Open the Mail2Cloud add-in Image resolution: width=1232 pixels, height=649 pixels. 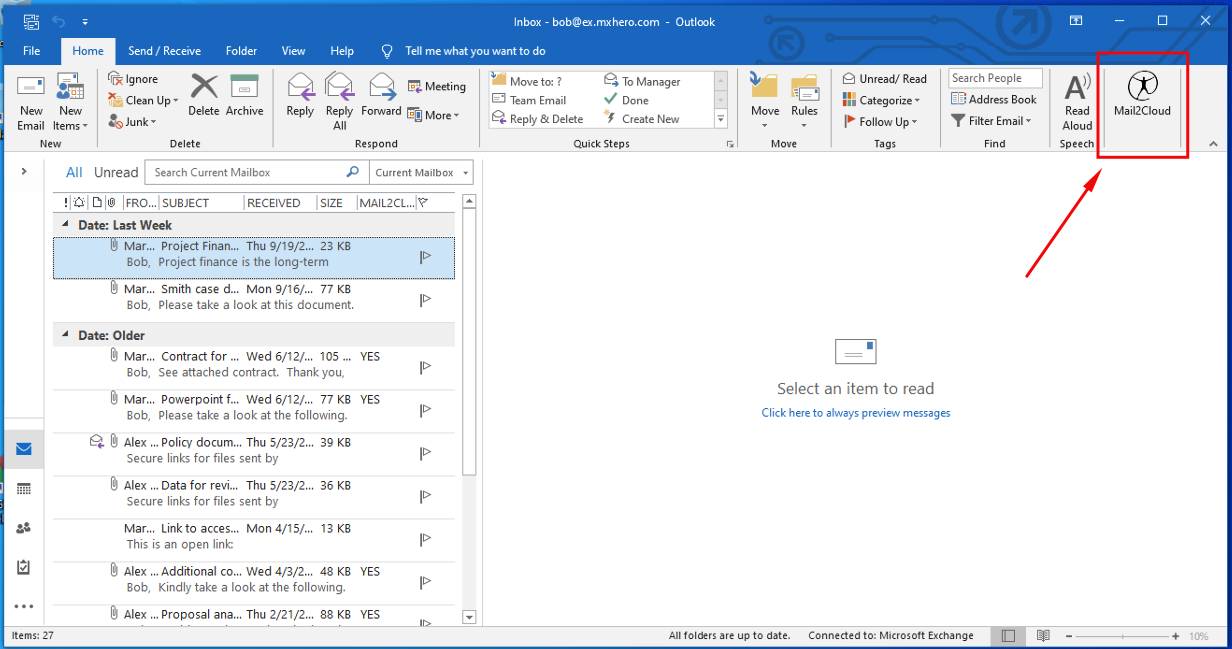pos(1142,93)
